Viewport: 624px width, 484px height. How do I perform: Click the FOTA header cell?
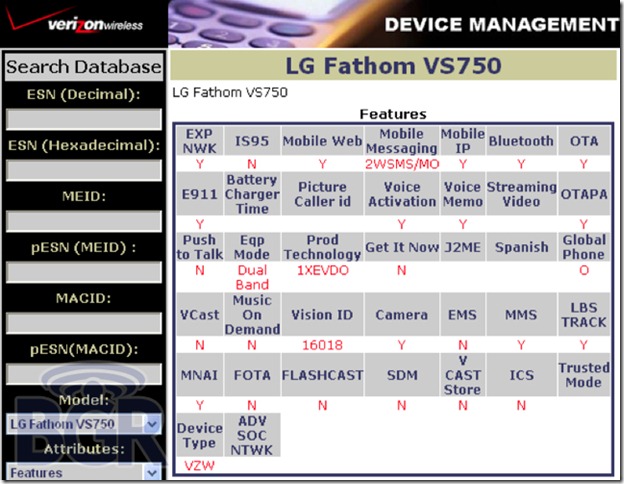252,375
